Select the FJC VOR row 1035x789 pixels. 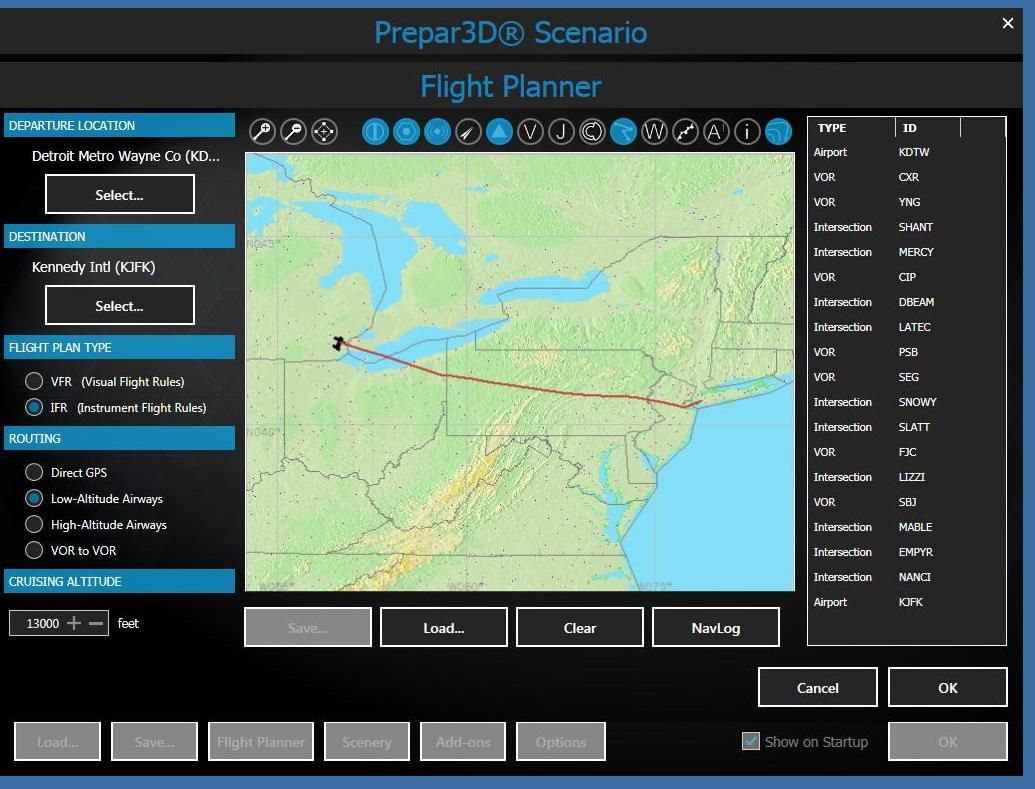[906, 452]
